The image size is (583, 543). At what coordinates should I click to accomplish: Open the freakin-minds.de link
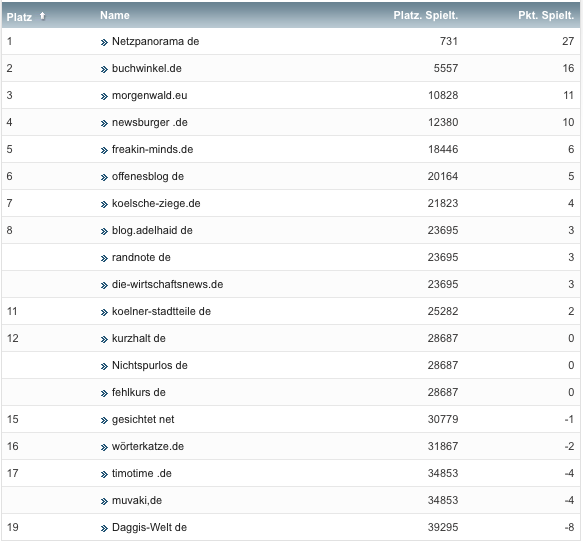coord(152,150)
